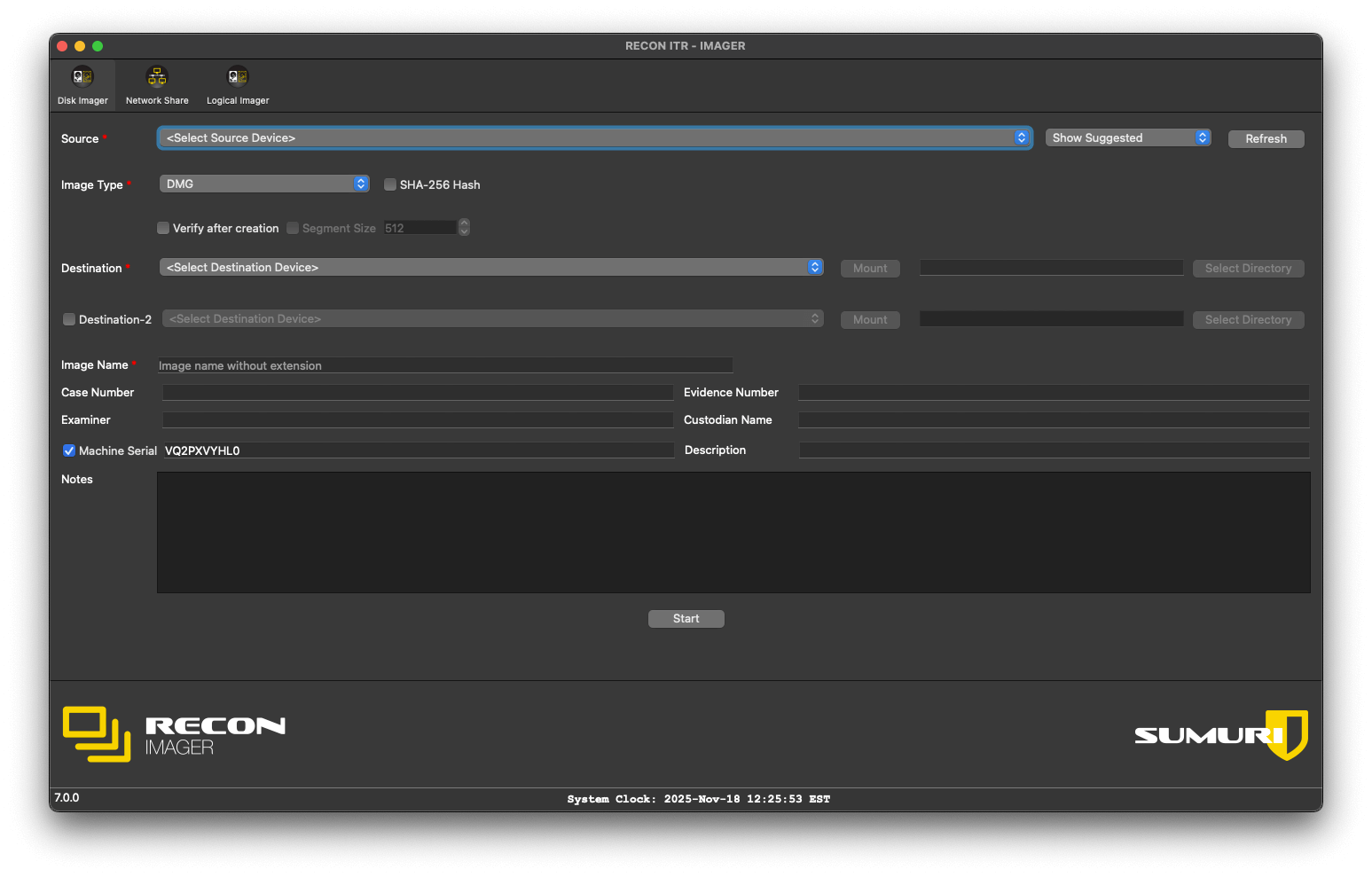Enable the Destination-2 checkbox
Viewport: 1372px width, 877px height.
(69, 320)
